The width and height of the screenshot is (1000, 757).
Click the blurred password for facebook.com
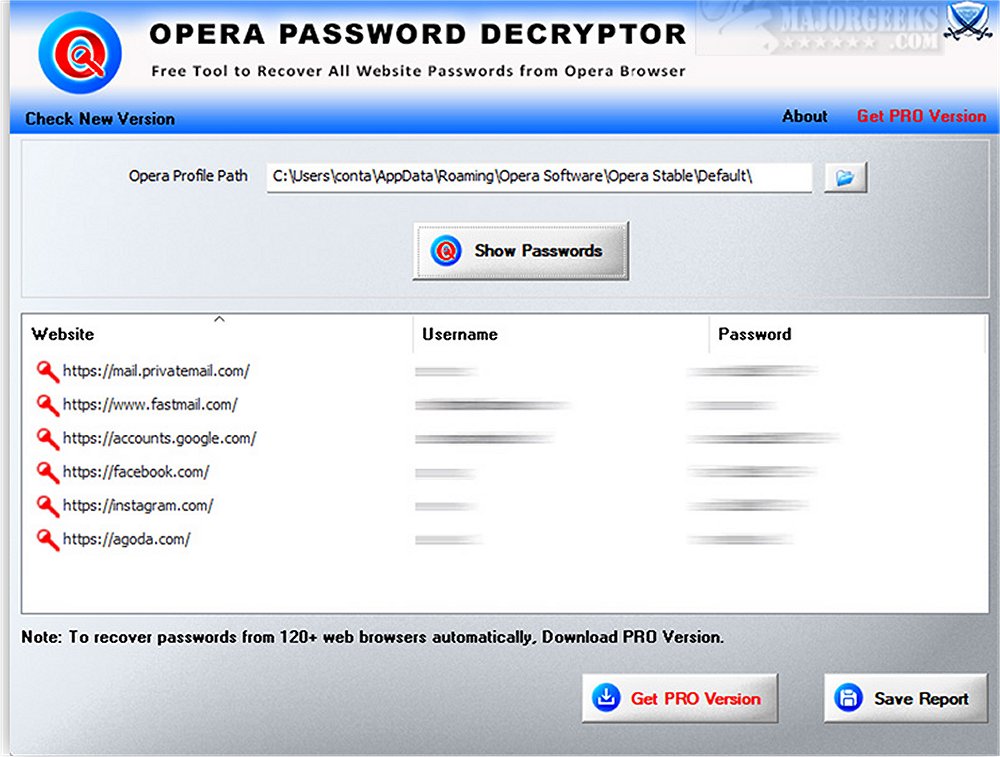tap(753, 473)
